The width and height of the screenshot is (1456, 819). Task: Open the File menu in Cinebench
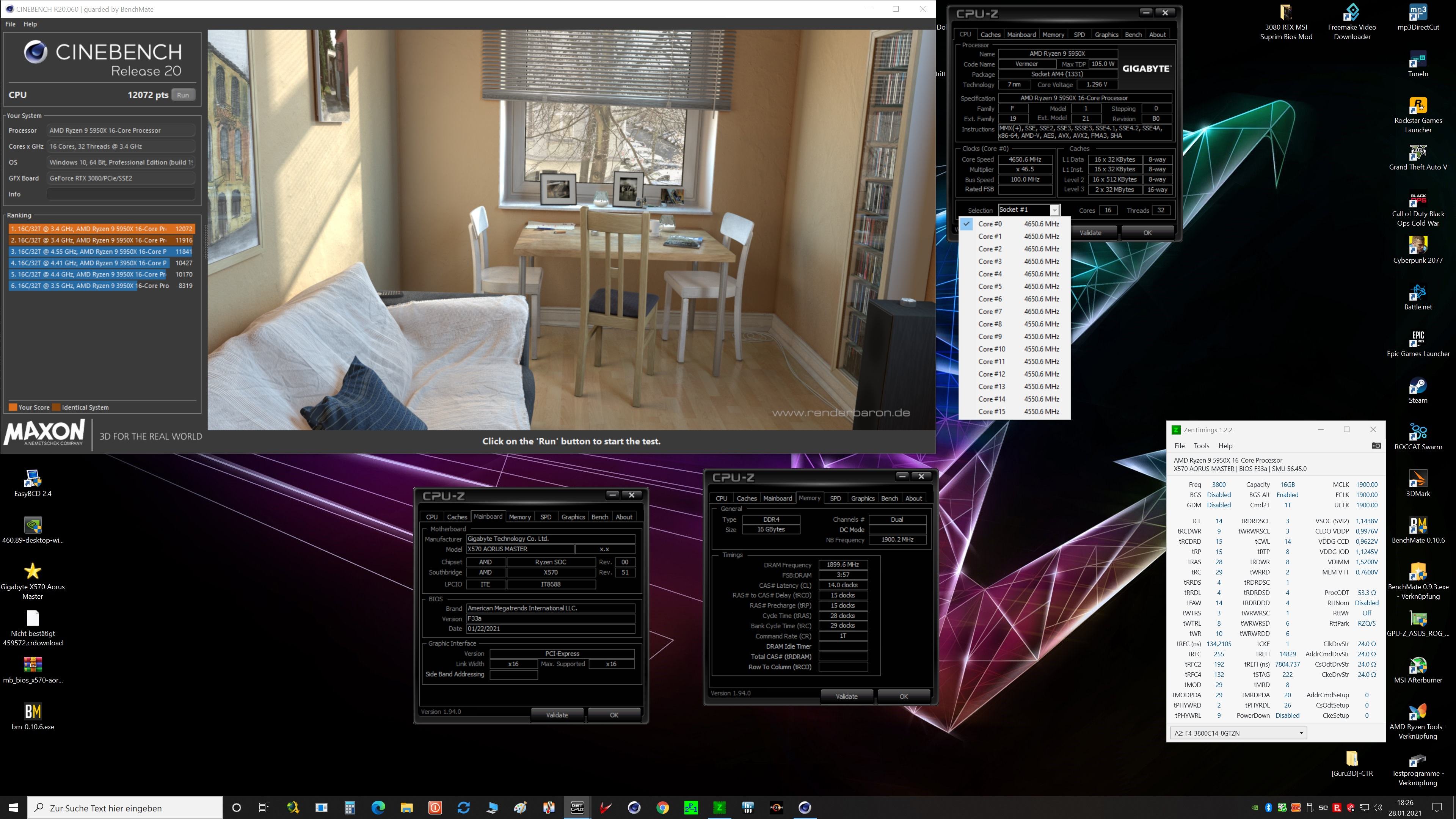[x=10, y=24]
